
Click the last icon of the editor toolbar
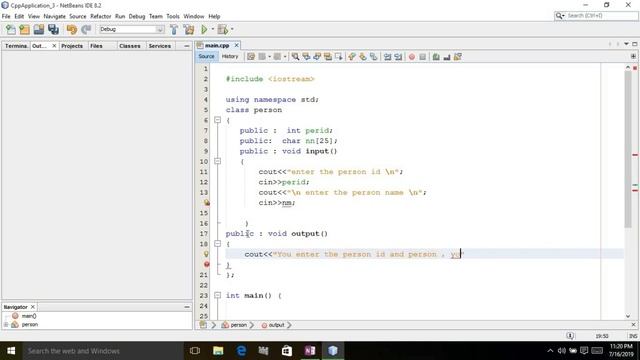[x=458, y=57]
